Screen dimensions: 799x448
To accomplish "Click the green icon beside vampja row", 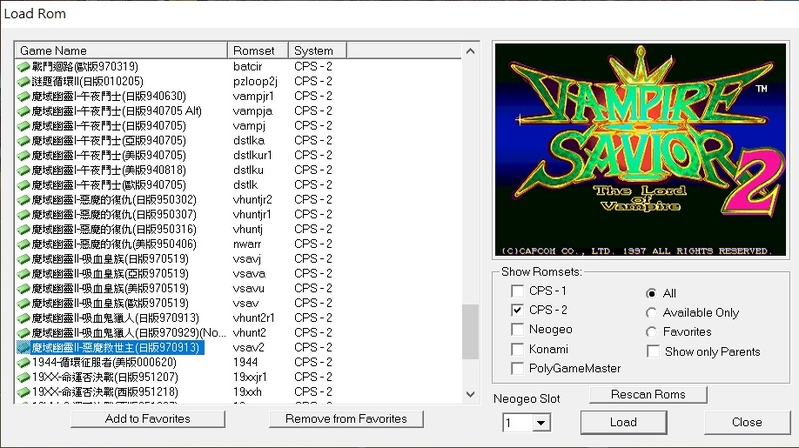I will [23, 111].
